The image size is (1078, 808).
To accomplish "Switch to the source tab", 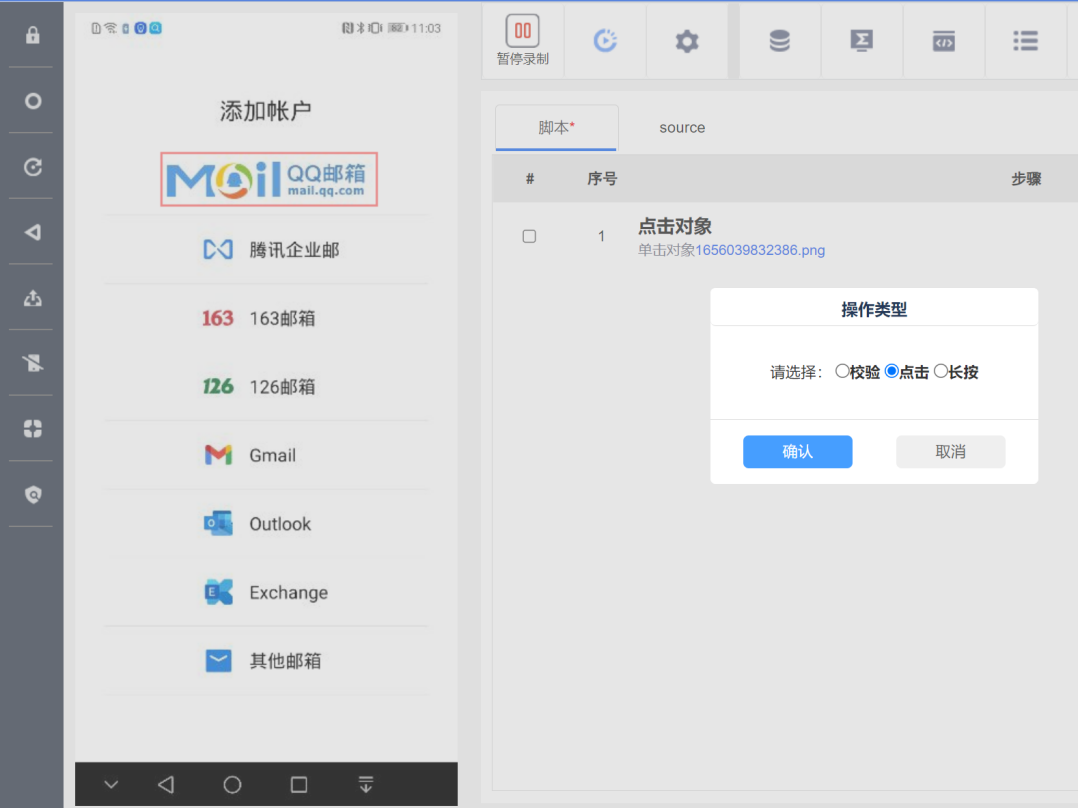I will point(682,128).
